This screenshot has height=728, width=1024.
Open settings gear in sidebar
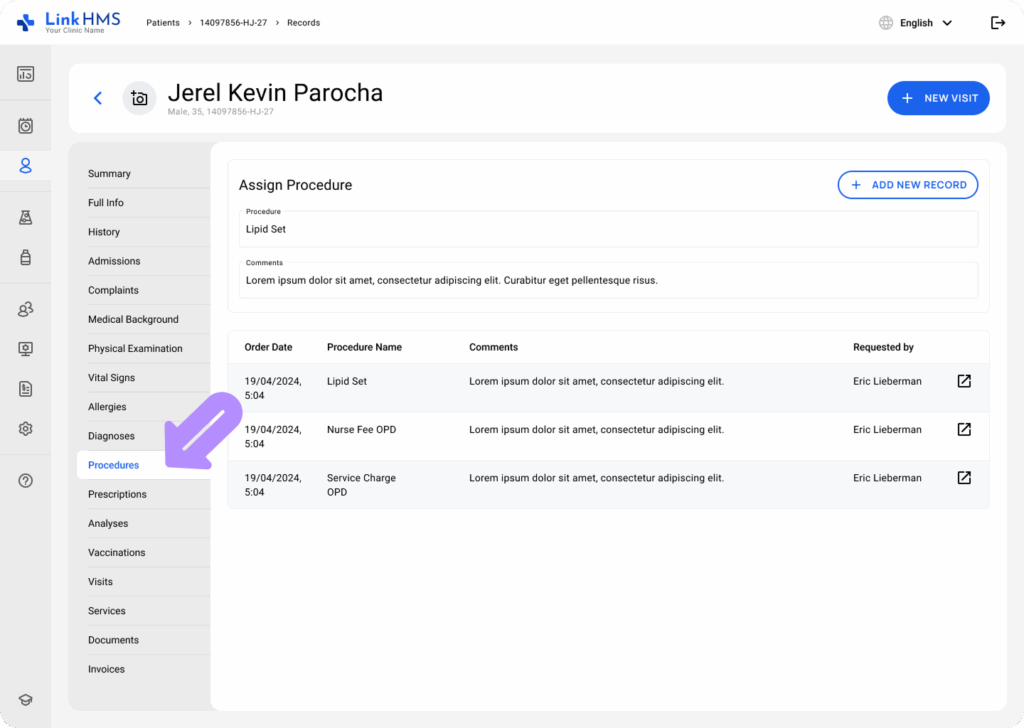[25, 429]
